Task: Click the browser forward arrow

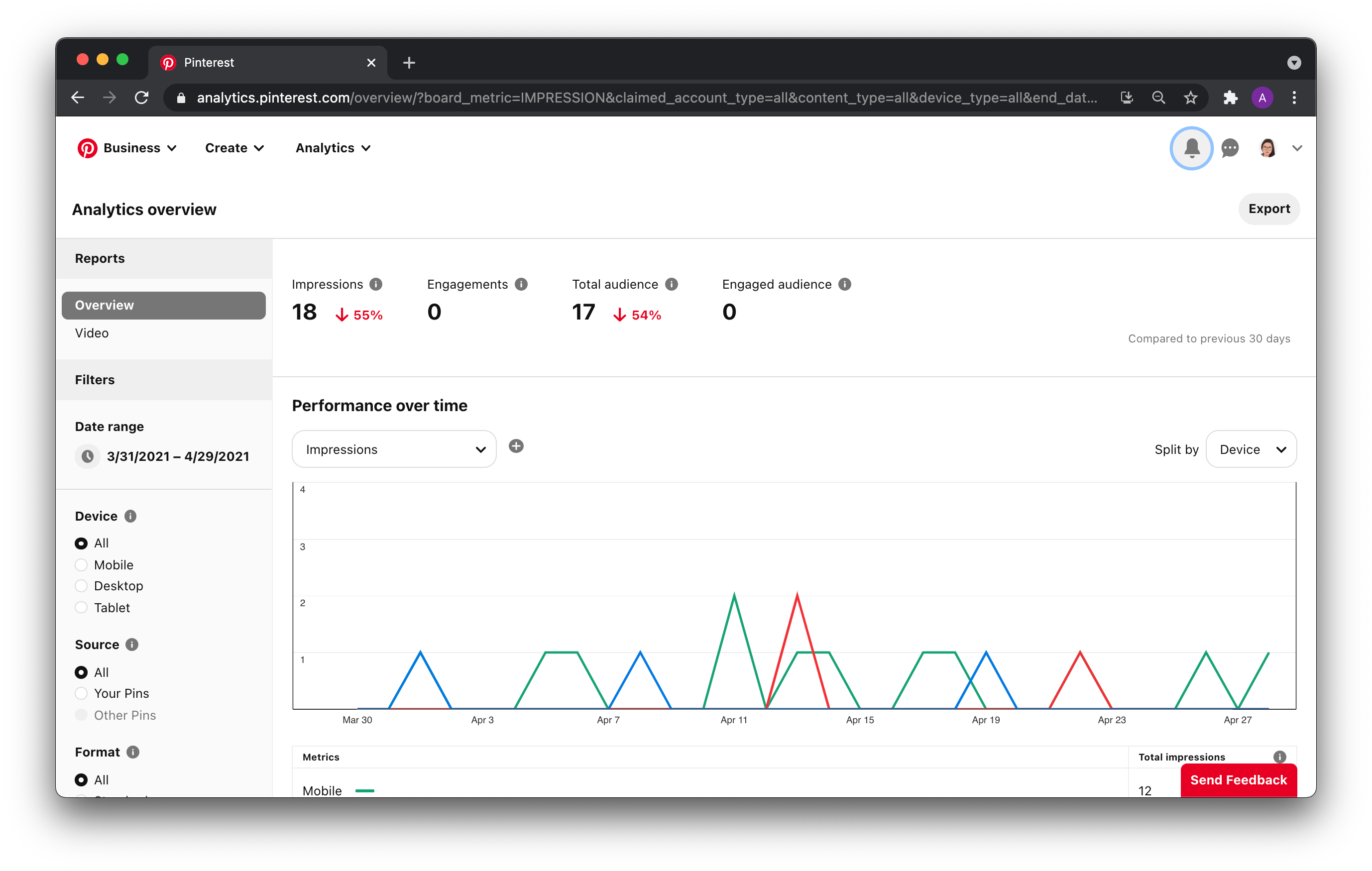Action: pyautogui.click(x=110, y=98)
